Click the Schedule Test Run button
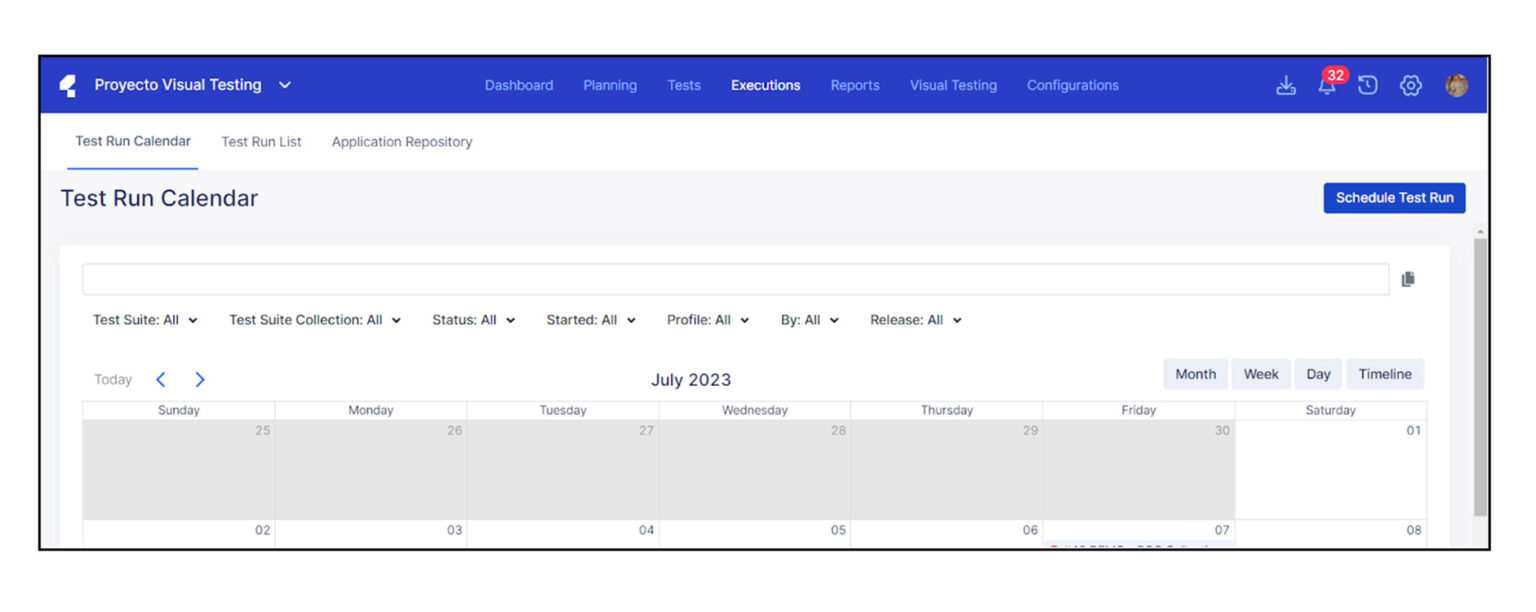This screenshot has height=612, width=1536. [1394, 198]
